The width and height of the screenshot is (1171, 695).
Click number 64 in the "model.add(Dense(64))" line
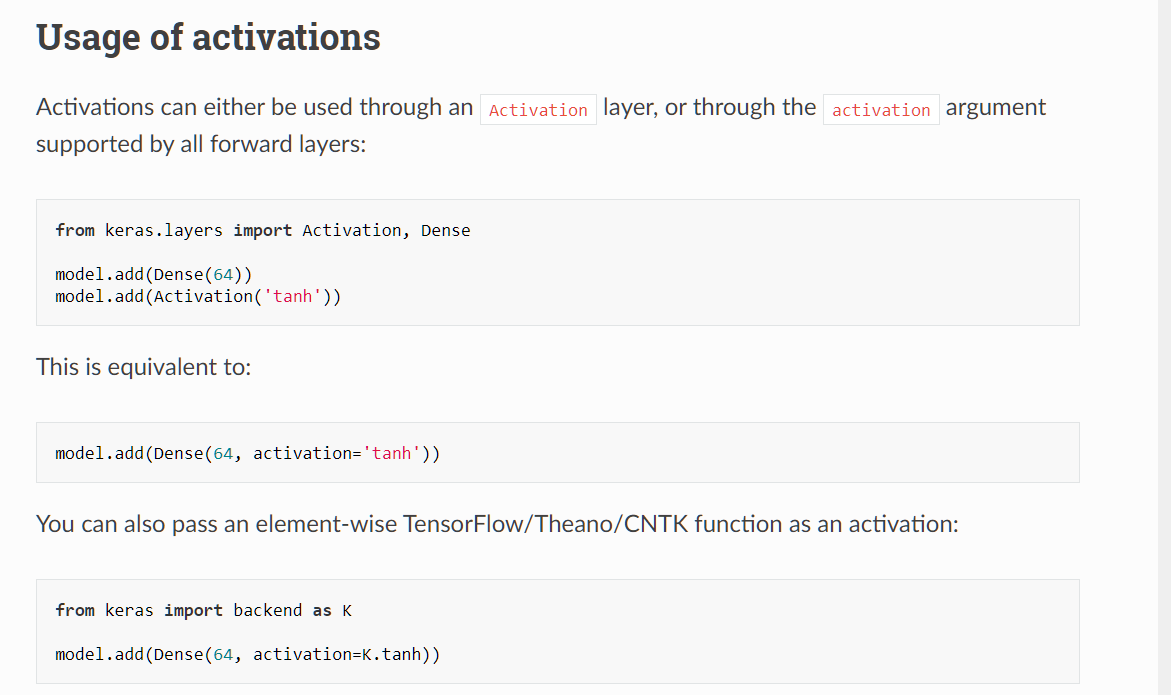point(223,274)
